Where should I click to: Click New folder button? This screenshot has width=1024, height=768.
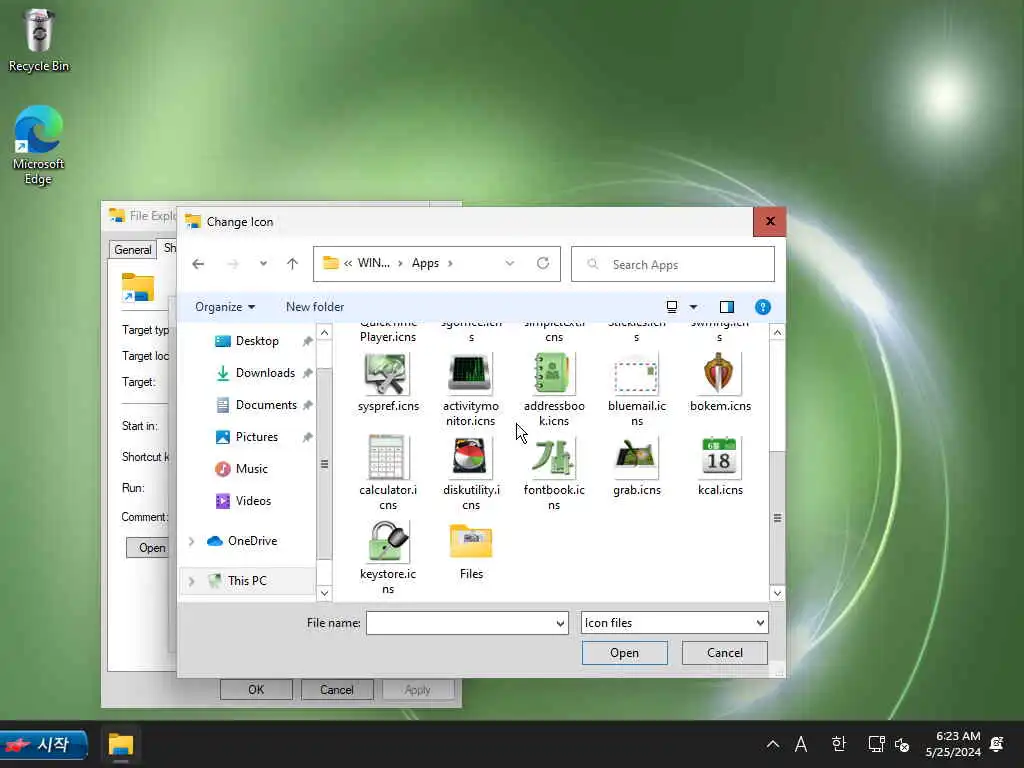pyautogui.click(x=315, y=307)
